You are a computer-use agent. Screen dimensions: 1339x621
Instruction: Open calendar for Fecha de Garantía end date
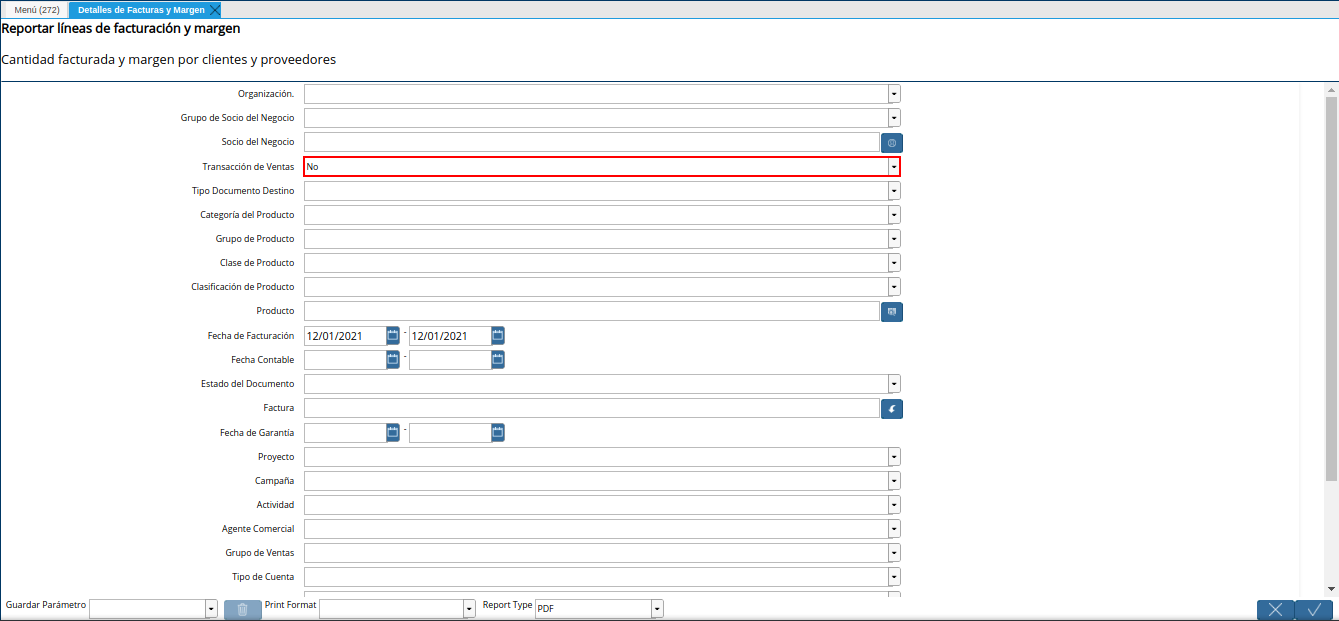(498, 432)
